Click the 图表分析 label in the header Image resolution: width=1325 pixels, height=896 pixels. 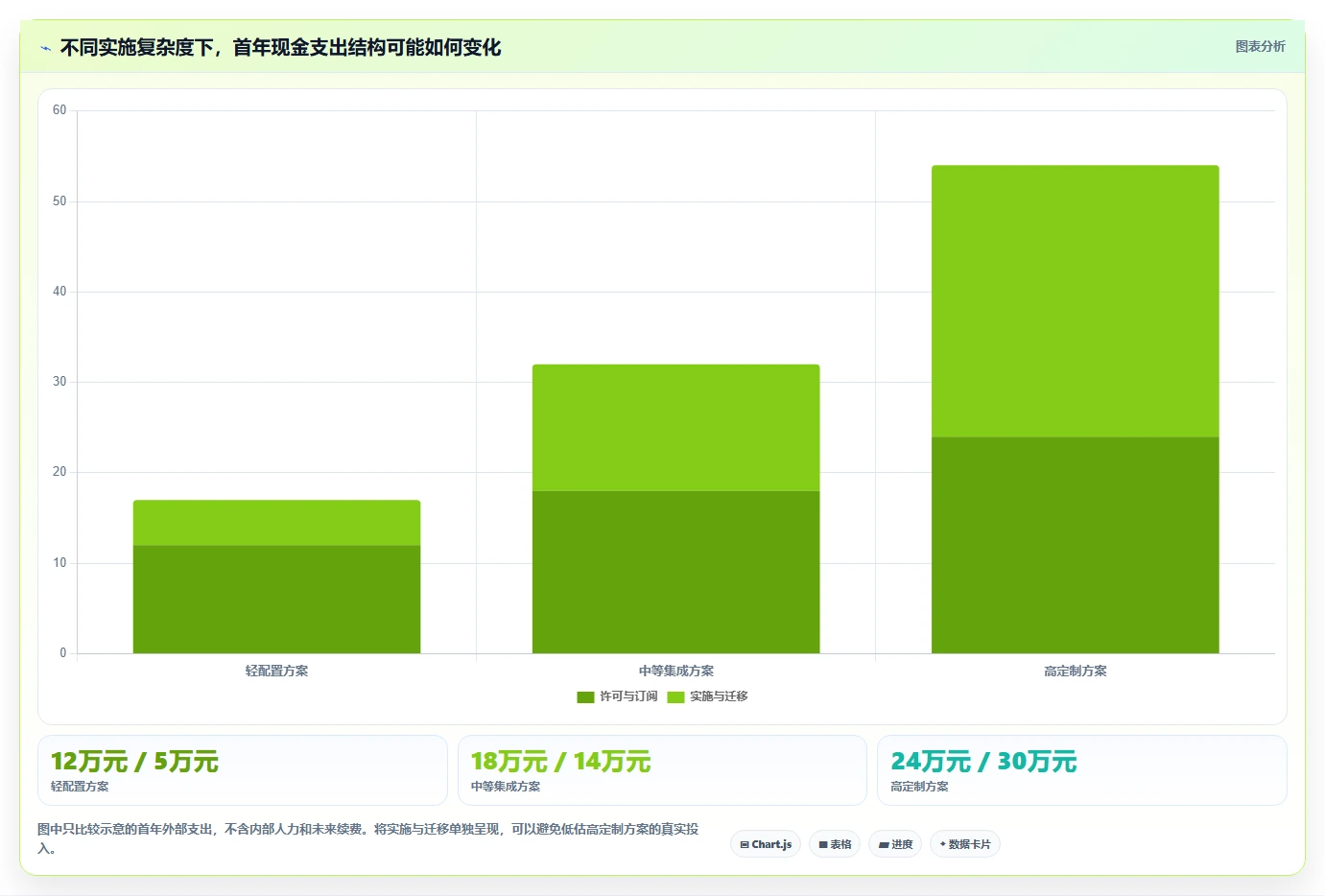tap(1260, 46)
